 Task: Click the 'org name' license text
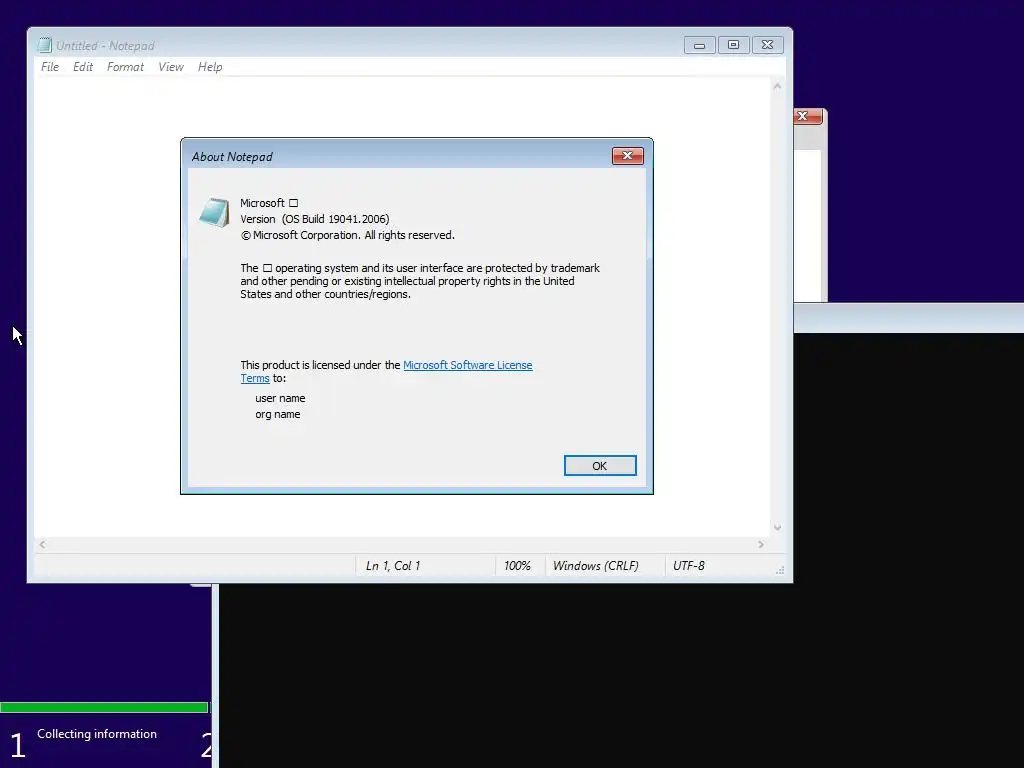click(x=278, y=414)
